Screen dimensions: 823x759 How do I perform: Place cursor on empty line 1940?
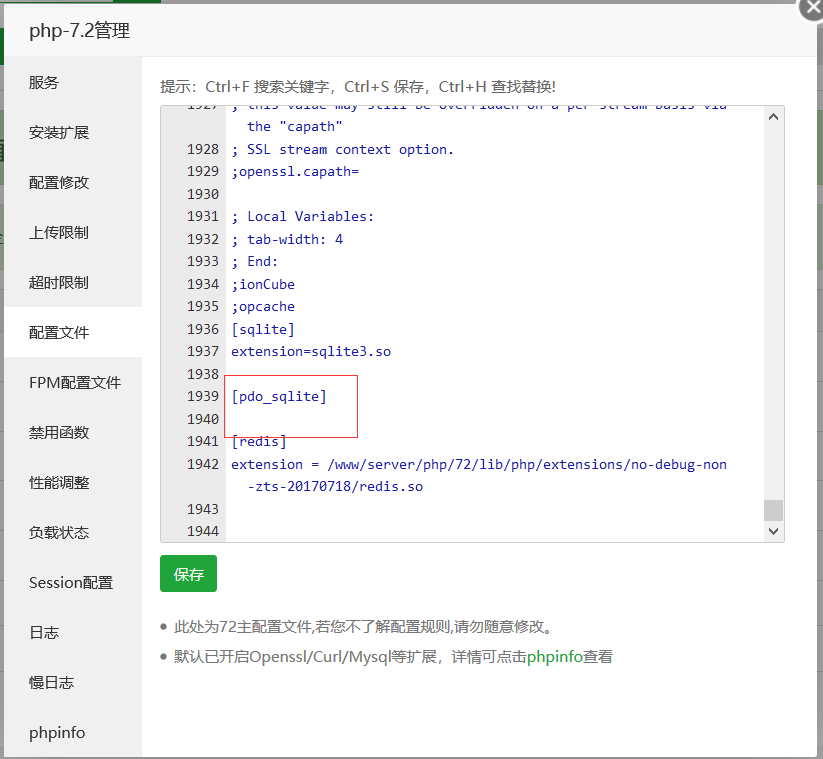[x=493, y=419]
